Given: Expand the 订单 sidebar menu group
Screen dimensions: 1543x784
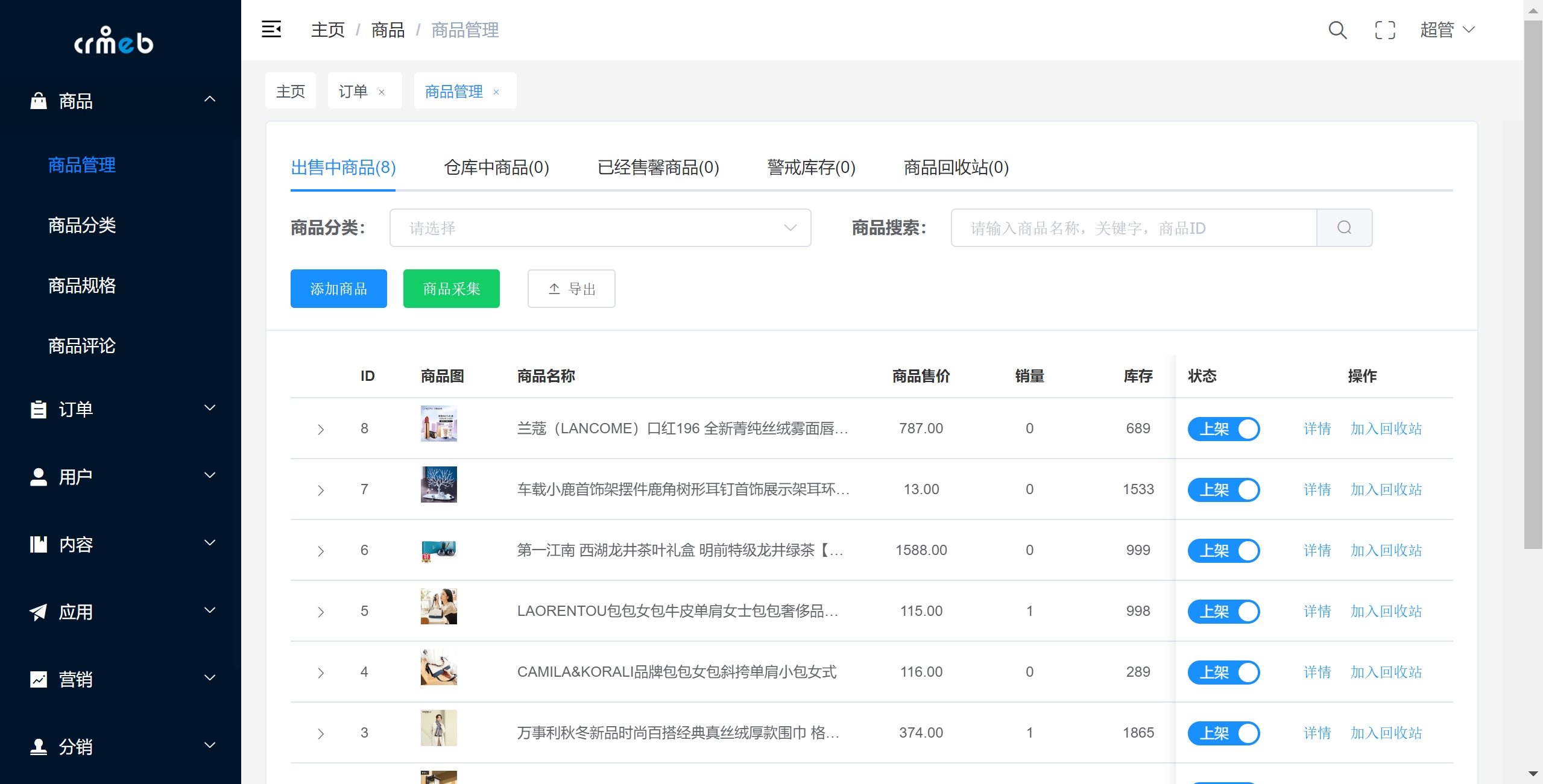Looking at the screenshot, I should point(121,409).
